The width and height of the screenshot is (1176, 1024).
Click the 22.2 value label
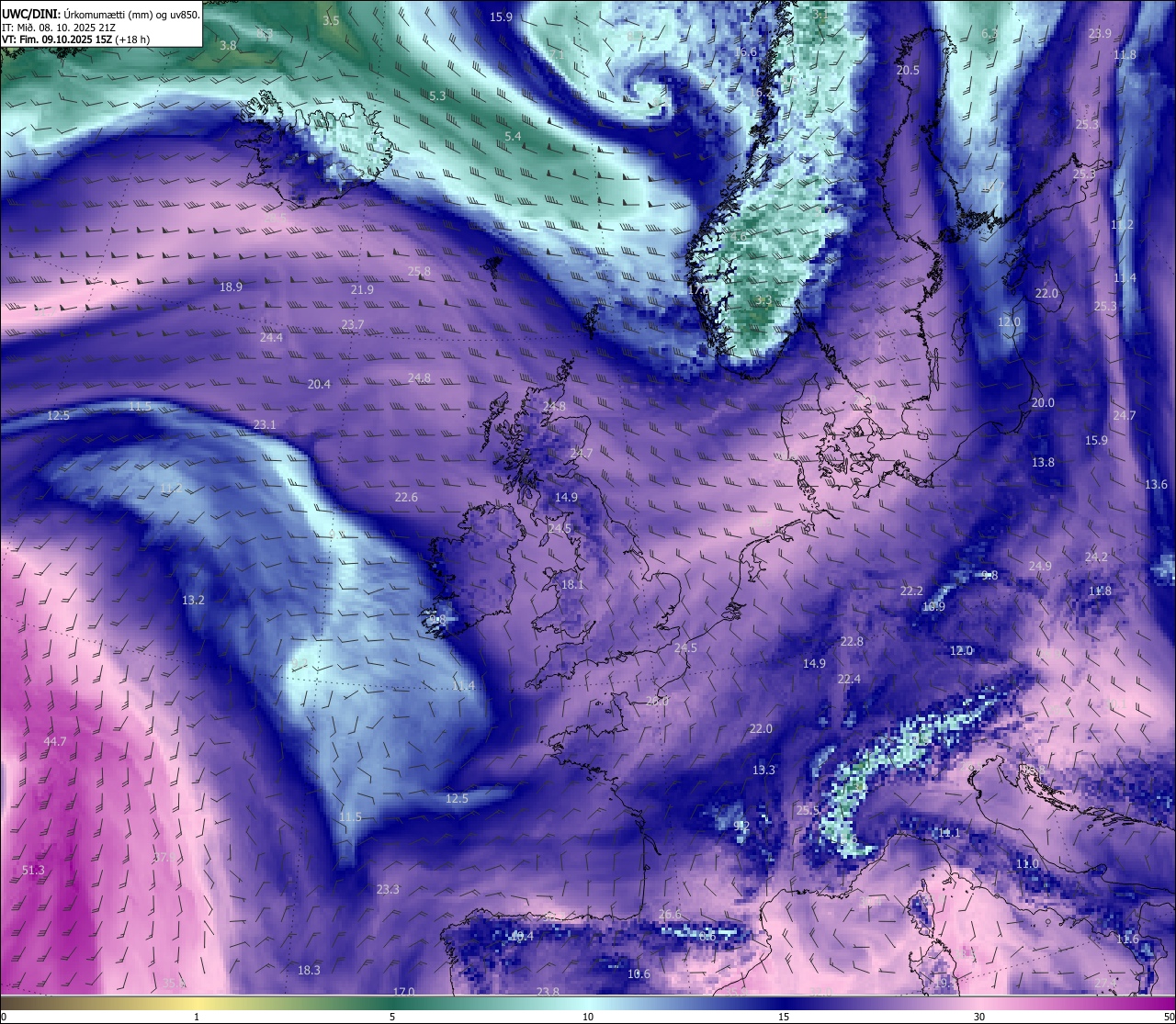coord(911,591)
